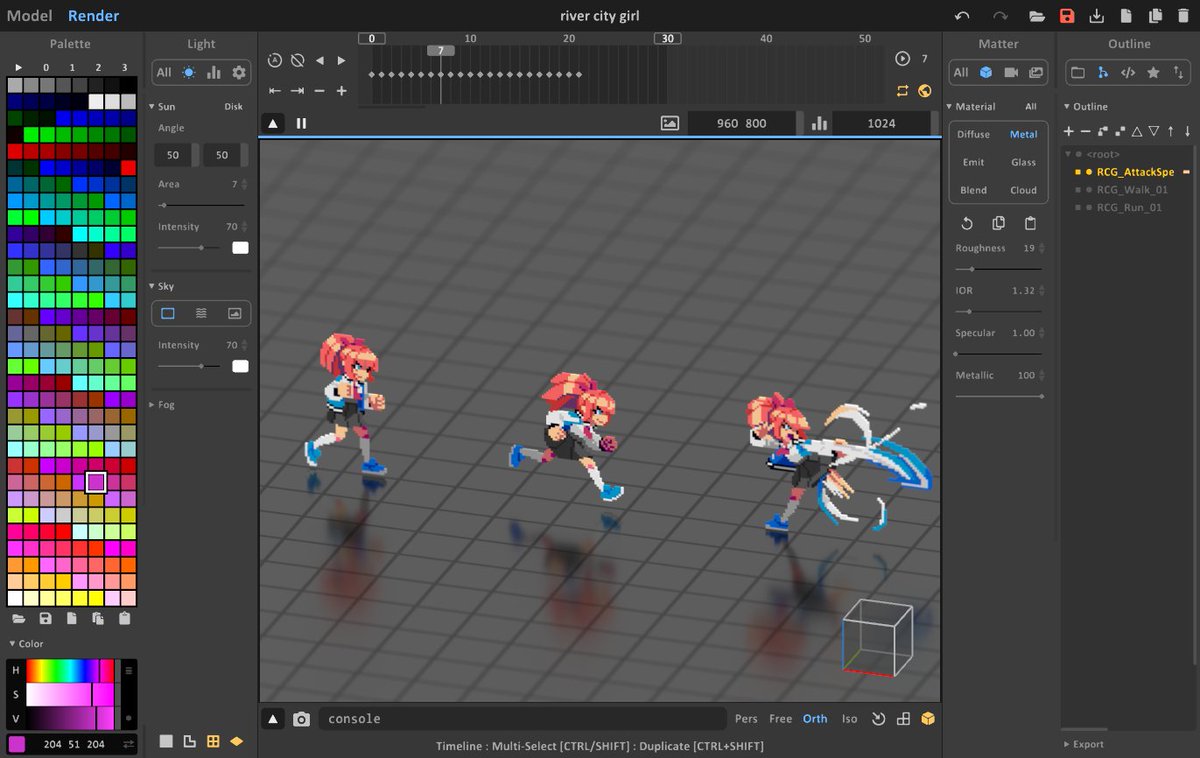This screenshot has height=758, width=1200.
Task: Select the hierarchy tree icon in Outline
Action: 1103,72
